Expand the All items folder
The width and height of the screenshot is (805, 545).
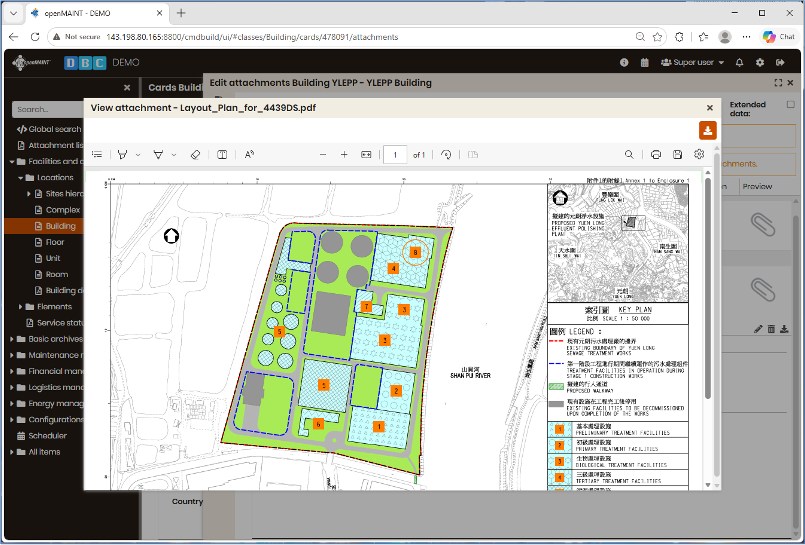coord(12,452)
